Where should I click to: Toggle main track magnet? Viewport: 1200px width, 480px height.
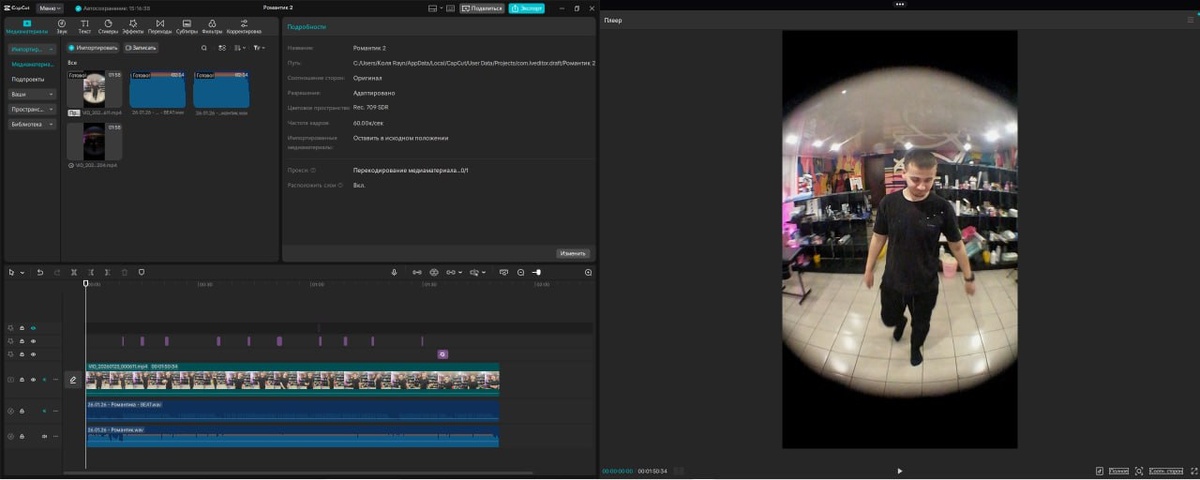click(417, 272)
